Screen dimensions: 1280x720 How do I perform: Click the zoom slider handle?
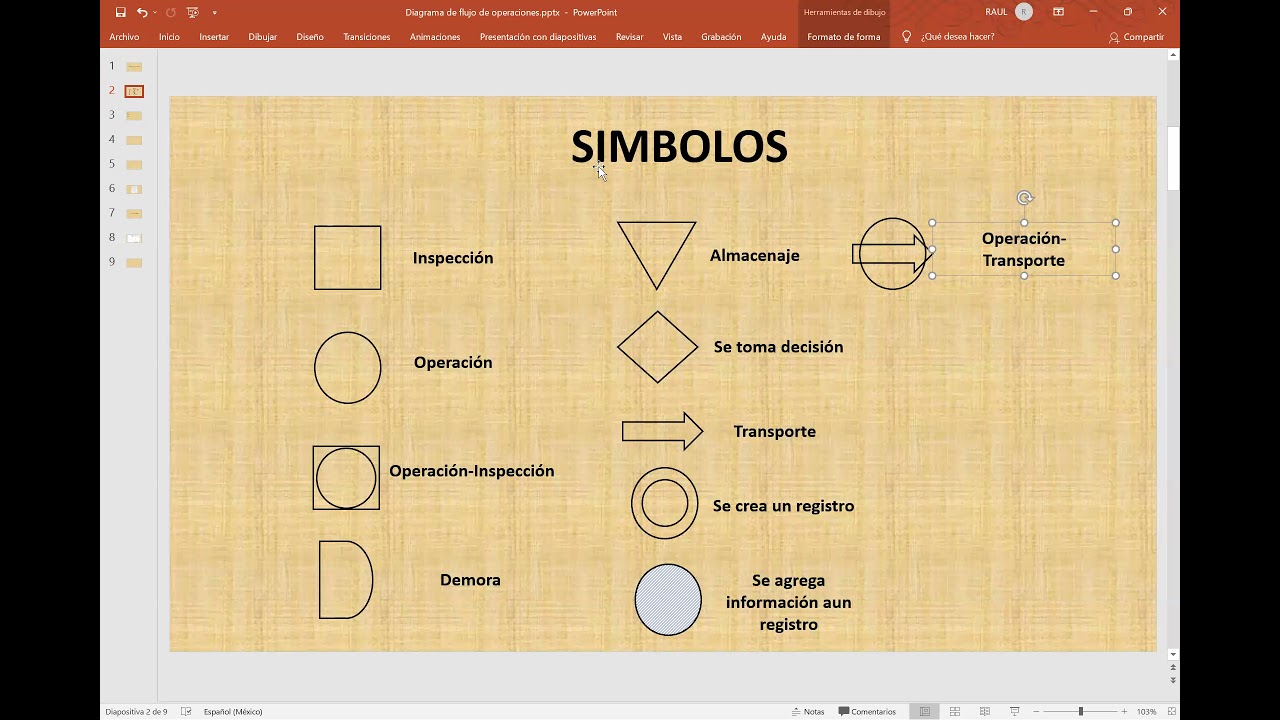pos(1080,712)
